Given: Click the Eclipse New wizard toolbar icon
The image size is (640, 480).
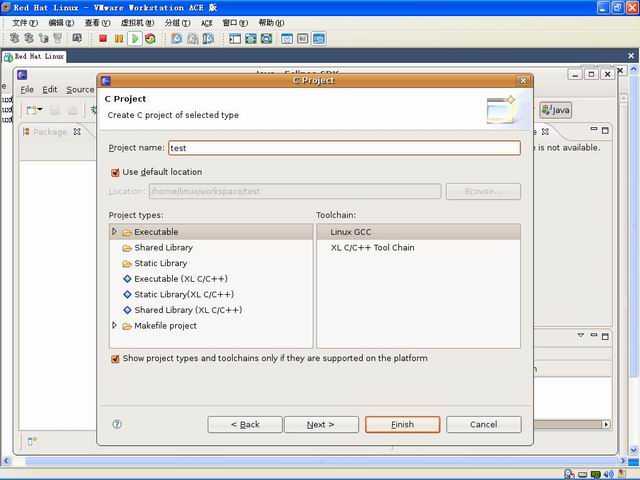Looking at the screenshot, I should [31, 109].
